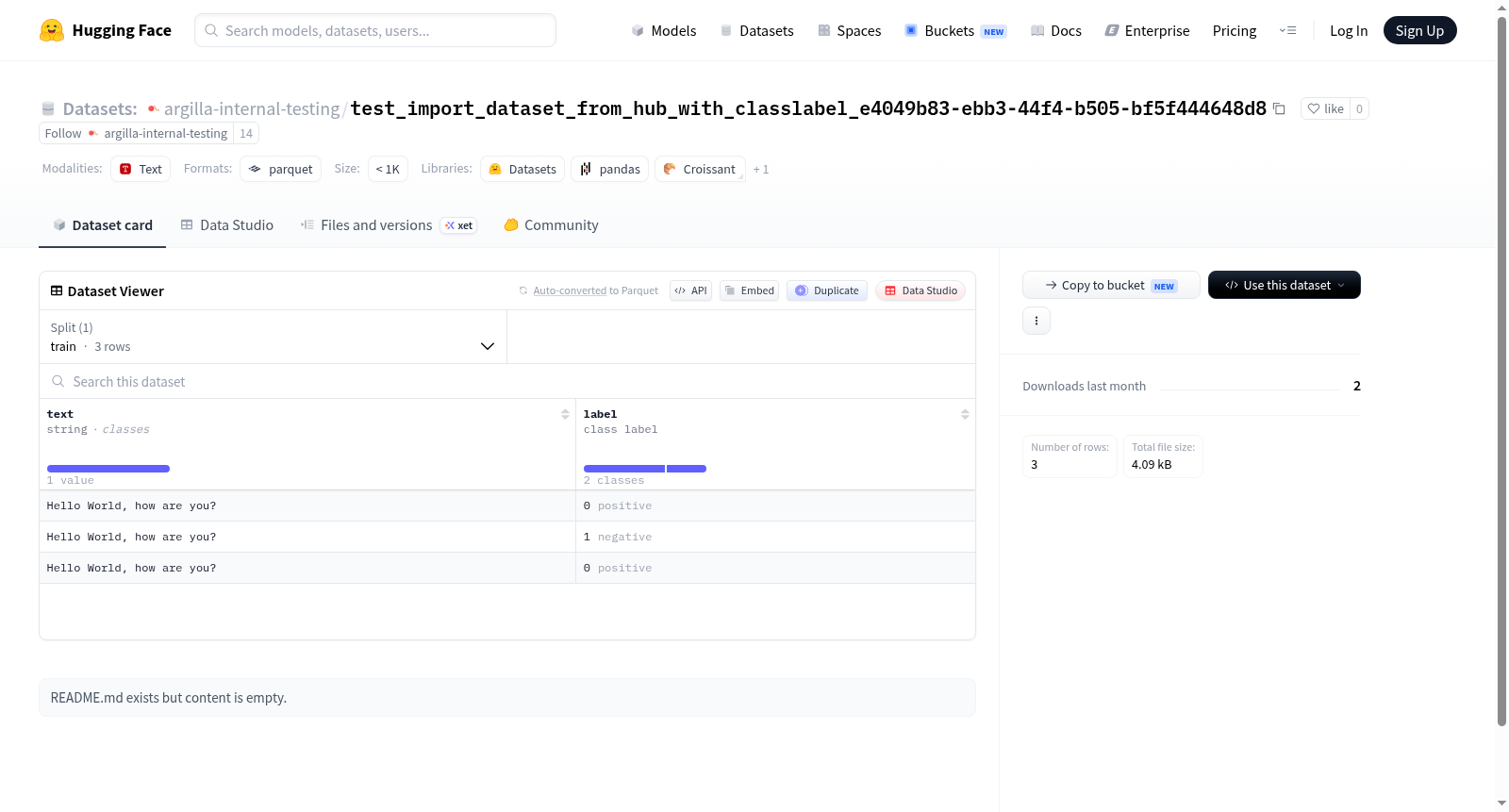Click the Number of rows value 3
The width and height of the screenshot is (1509, 812).
click(x=1035, y=465)
